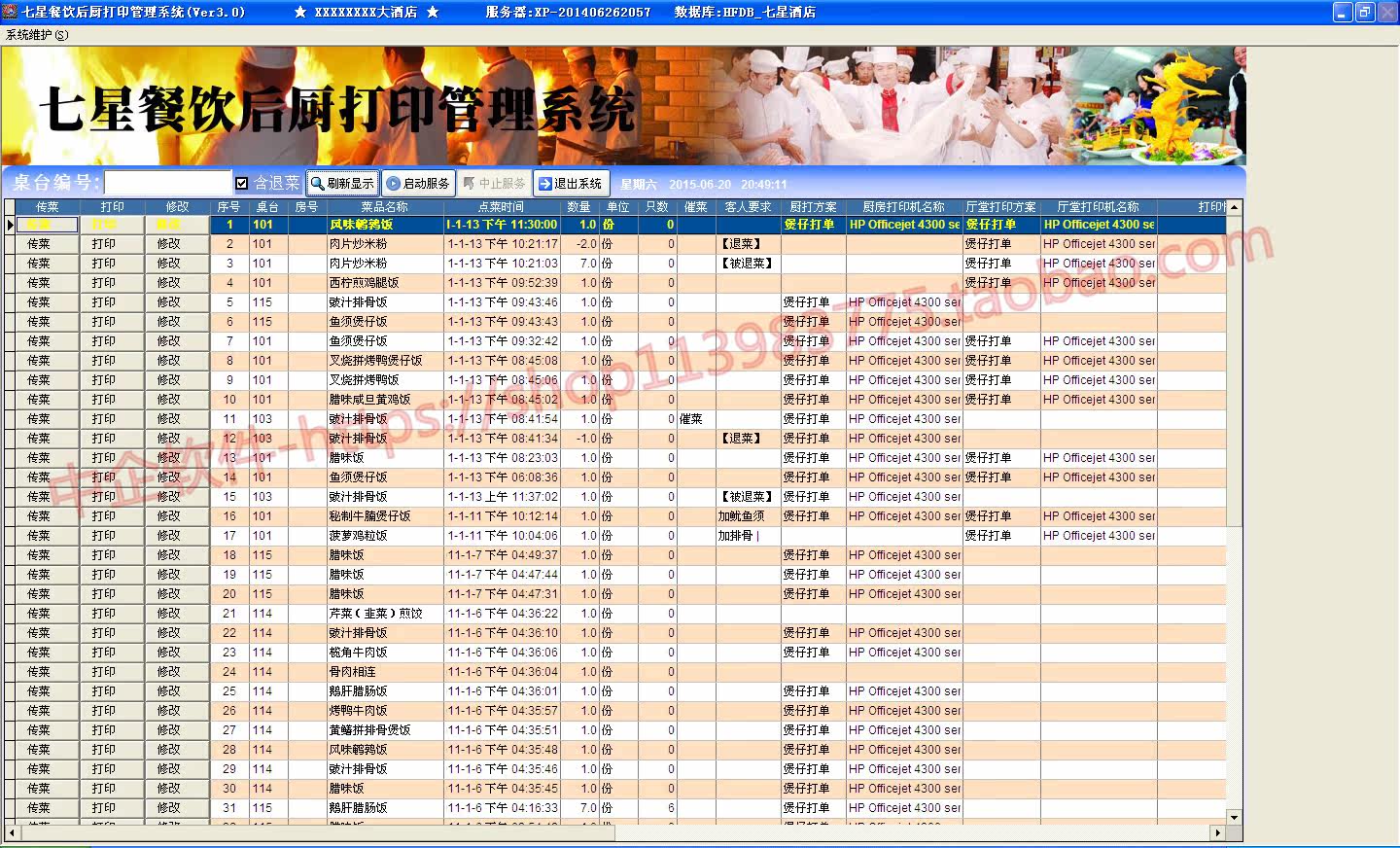1400x848 pixels.
Task: Click the horizontal scrollbar right arrow
Action: tap(1217, 833)
